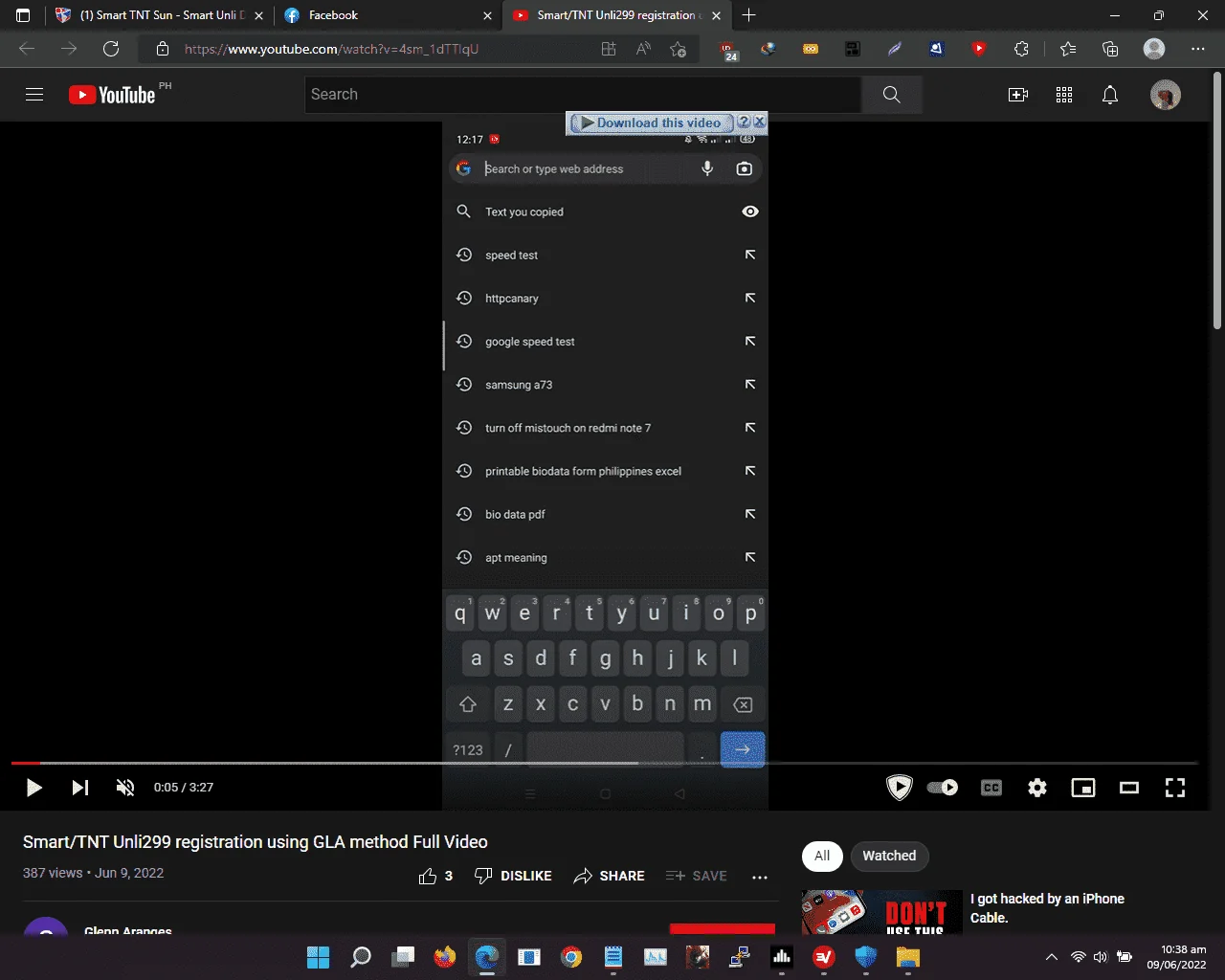Open ExpressVPN from the taskbar
Image resolution: width=1225 pixels, height=980 pixels.
click(824, 957)
